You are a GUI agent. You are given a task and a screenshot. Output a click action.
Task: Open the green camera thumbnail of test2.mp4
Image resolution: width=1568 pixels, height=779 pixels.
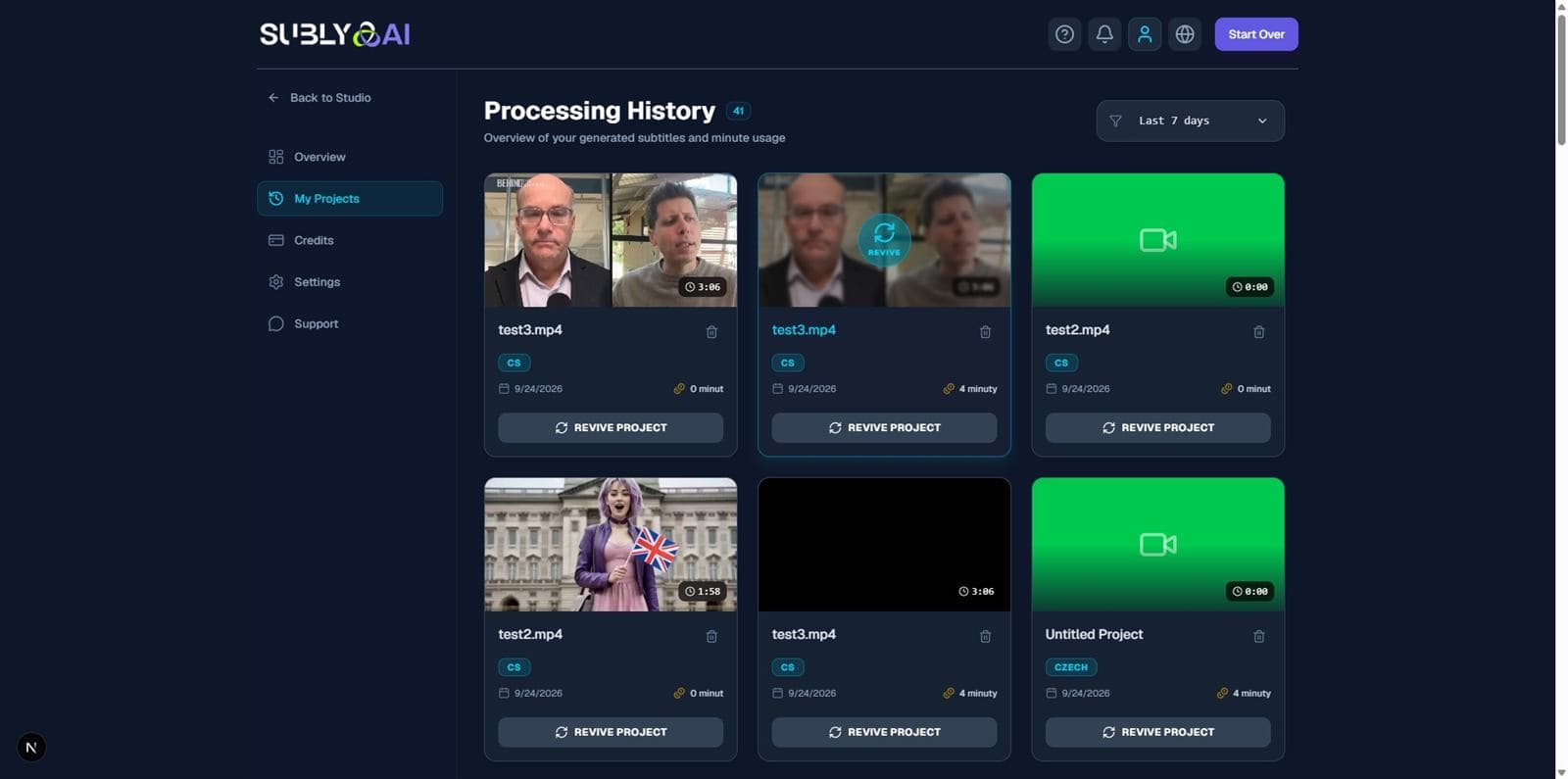pos(1157,240)
